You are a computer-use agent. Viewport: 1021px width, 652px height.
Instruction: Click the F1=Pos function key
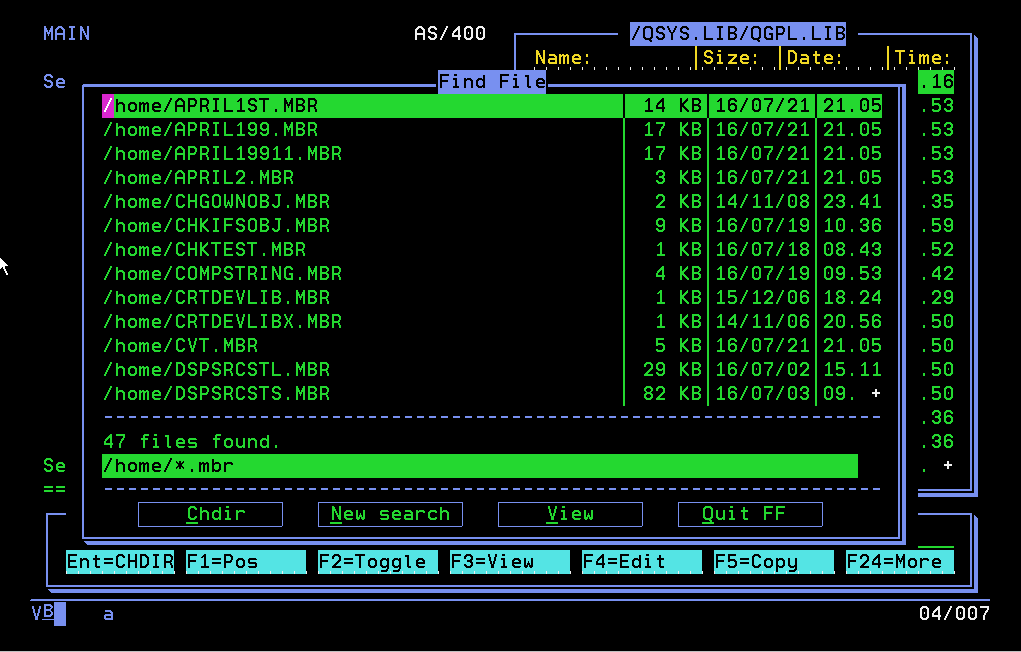coord(246,561)
